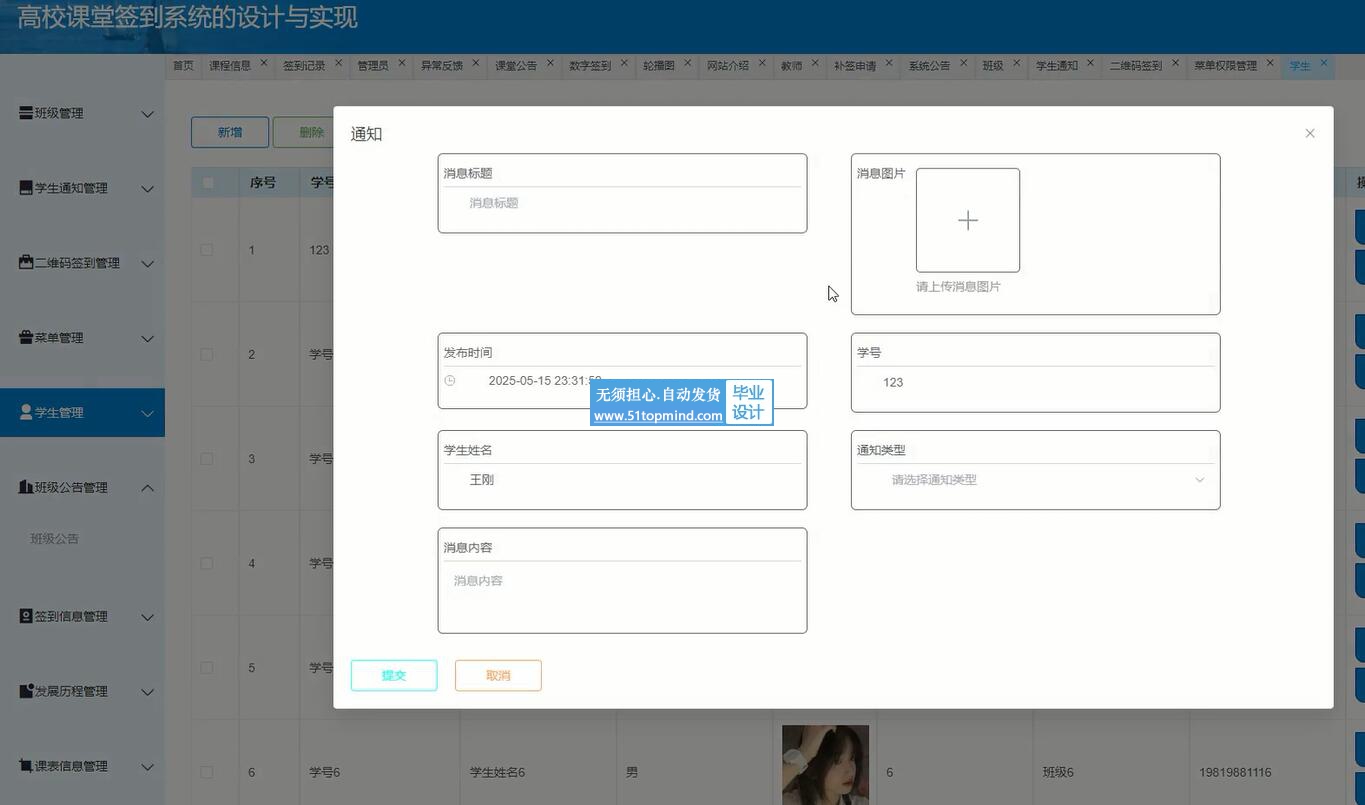The image size is (1365, 805).
Task: Click the 二维码签到管理 sidebar icon
Action: tap(26, 263)
